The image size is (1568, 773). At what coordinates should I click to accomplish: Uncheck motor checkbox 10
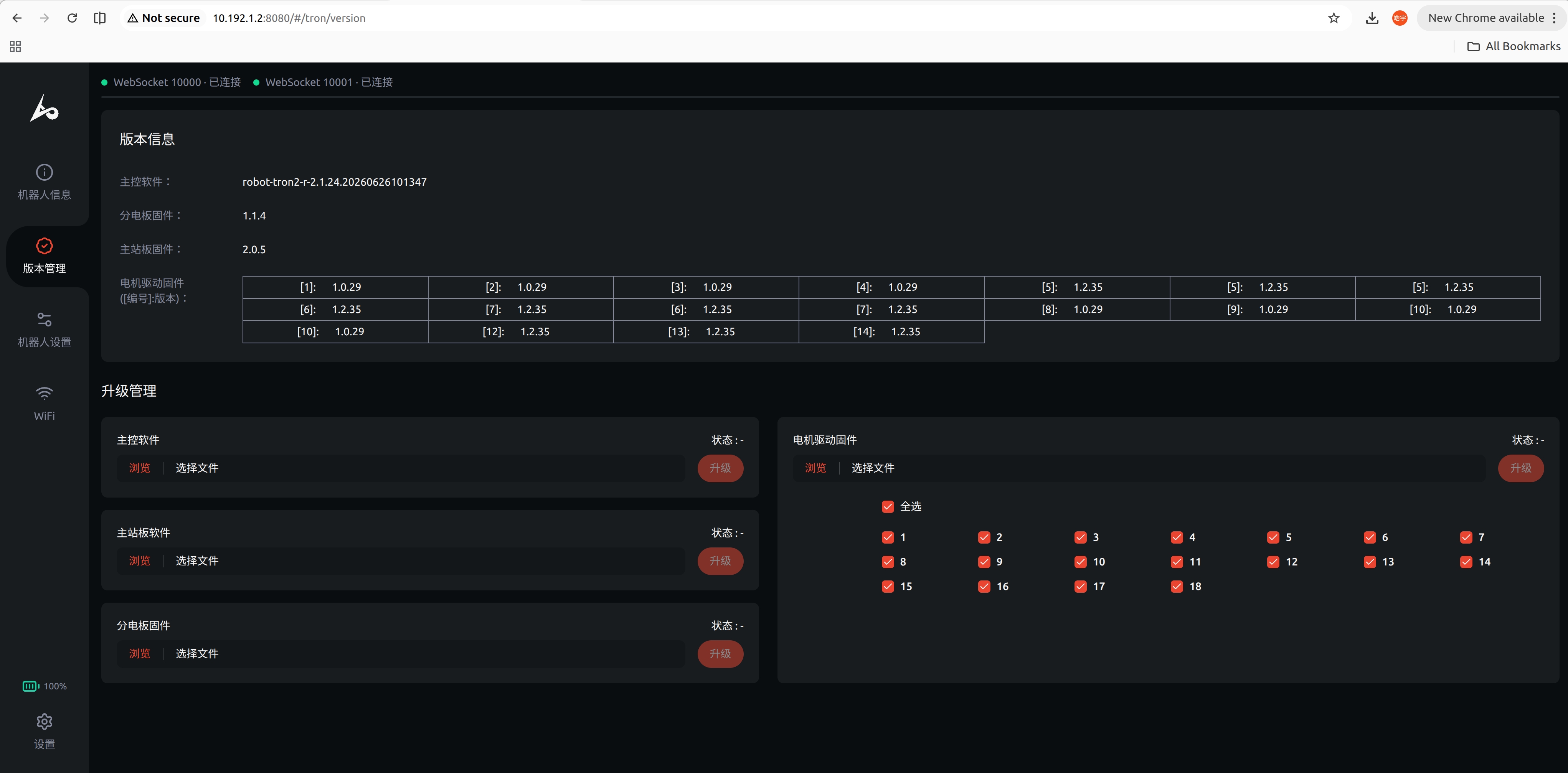(x=1080, y=562)
